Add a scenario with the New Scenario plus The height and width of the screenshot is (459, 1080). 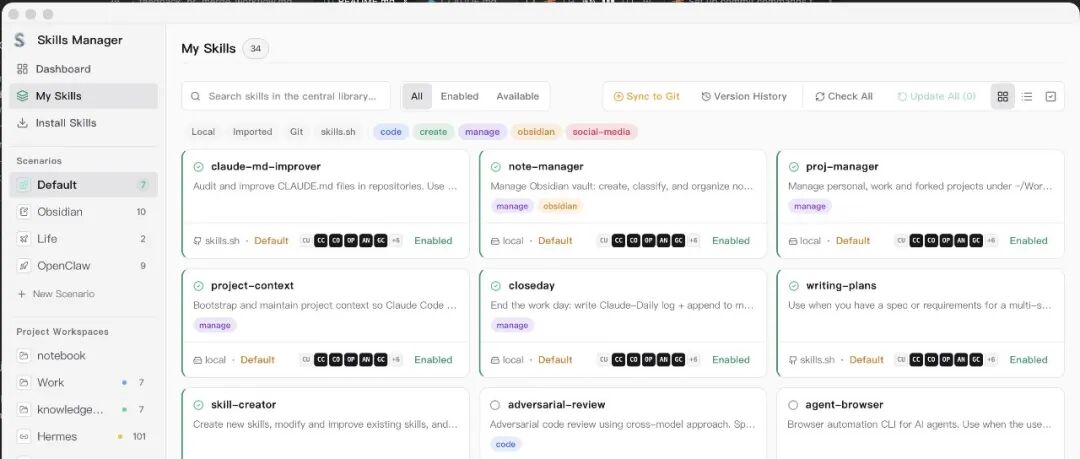tap(21, 294)
